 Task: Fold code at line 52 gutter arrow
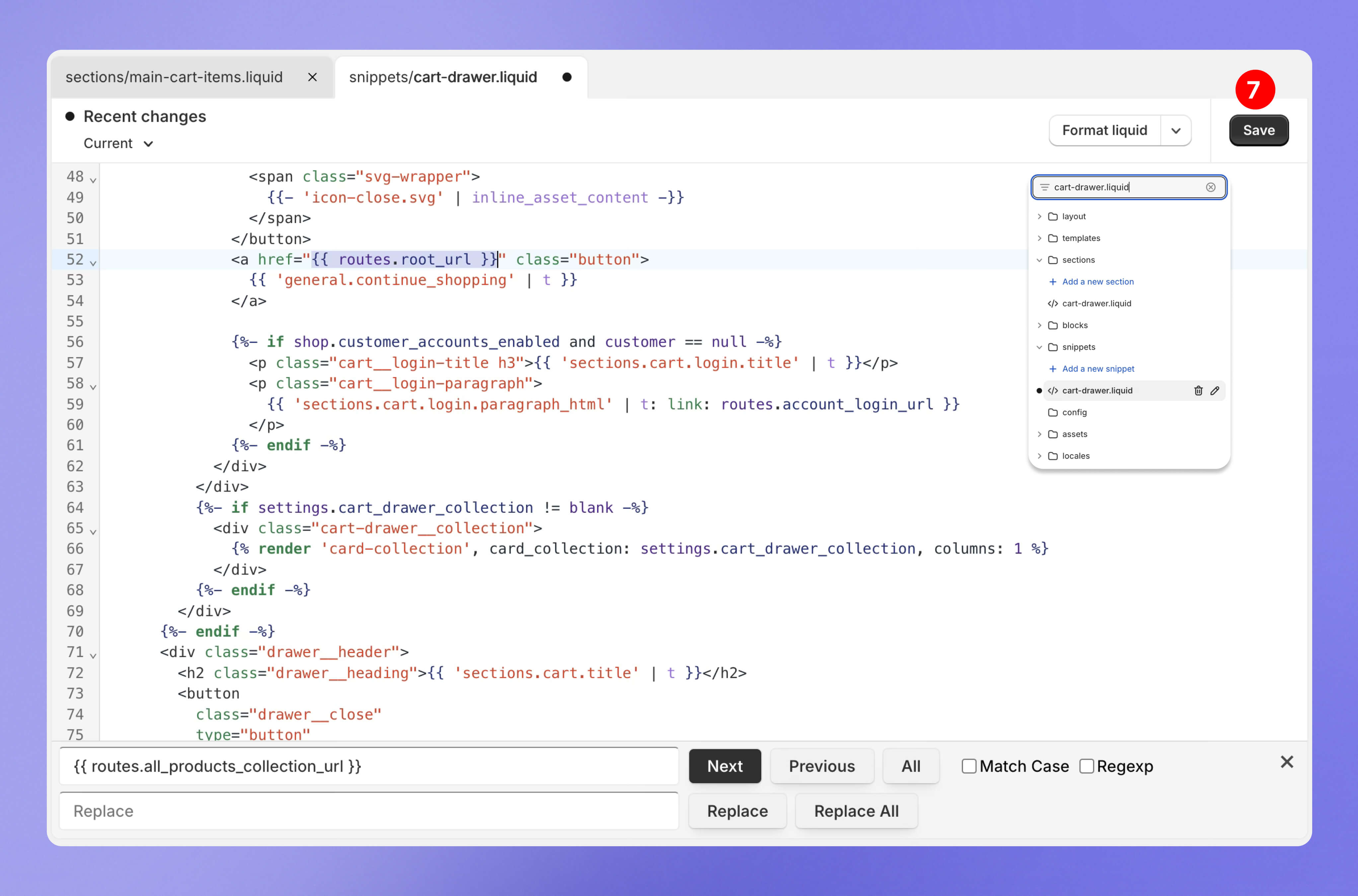point(93,262)
